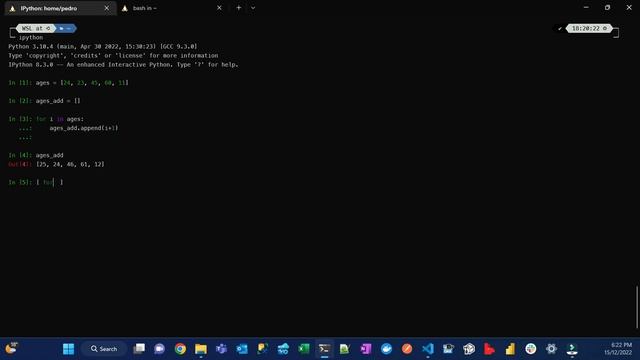The image size is (640, 360).
Task: Click the 'ages_add' text on the In [4] line
Action: [x=49, y=155]
